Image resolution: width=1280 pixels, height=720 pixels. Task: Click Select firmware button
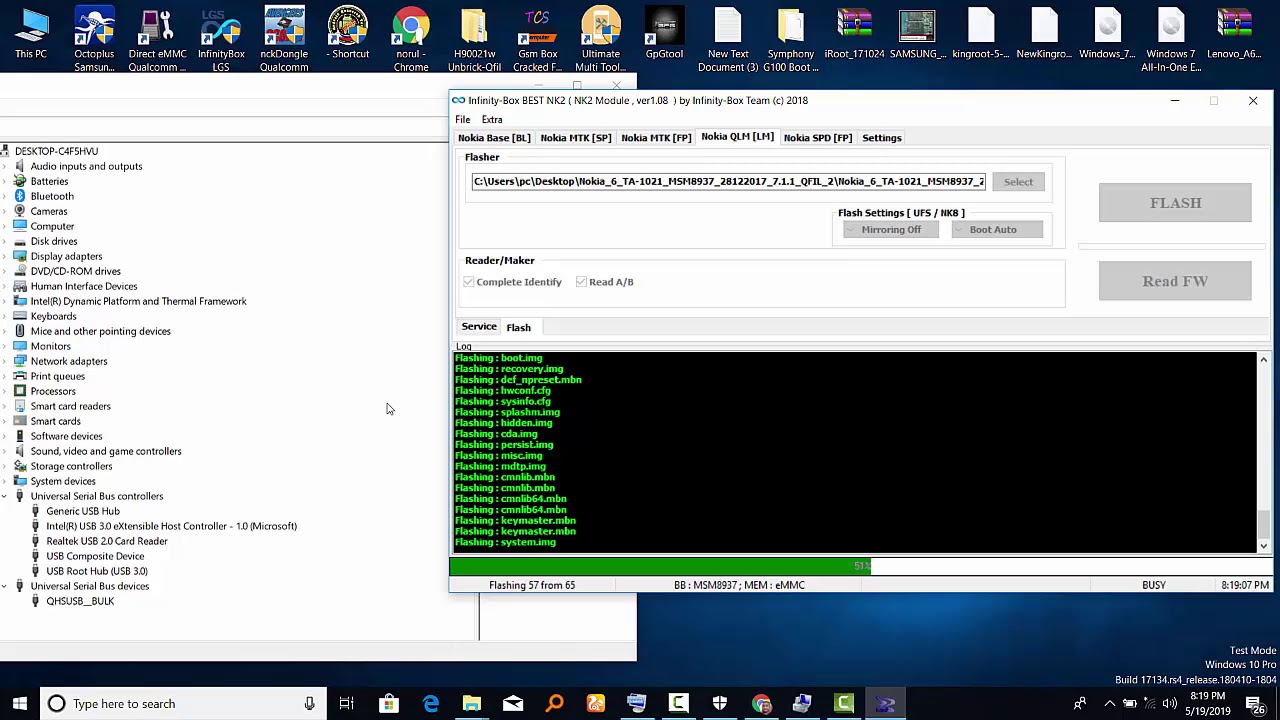[1018, 182]
